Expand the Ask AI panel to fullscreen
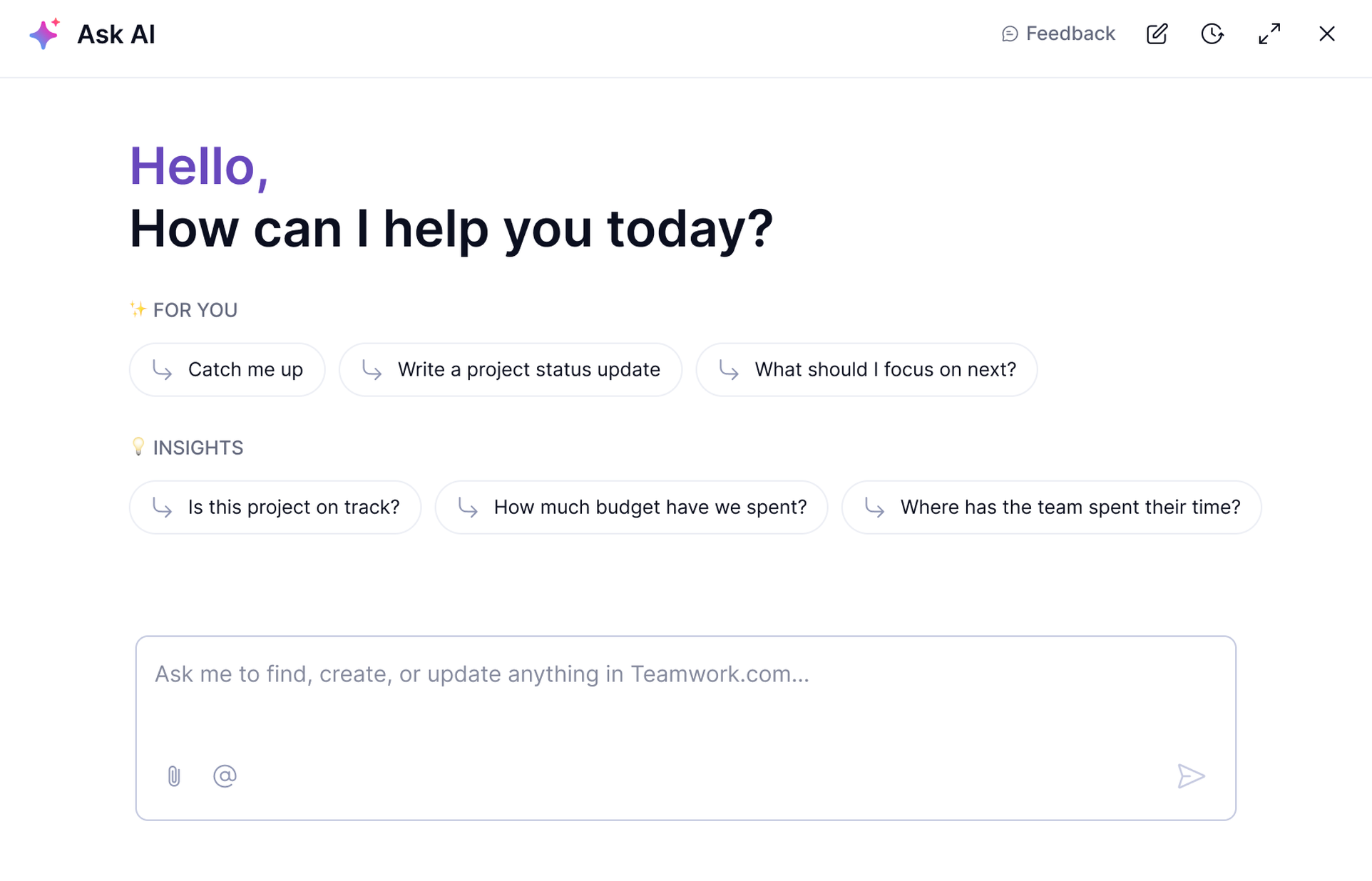Screen dimensions: 1372x881 pyautogui.click(x=1269, y=34)
